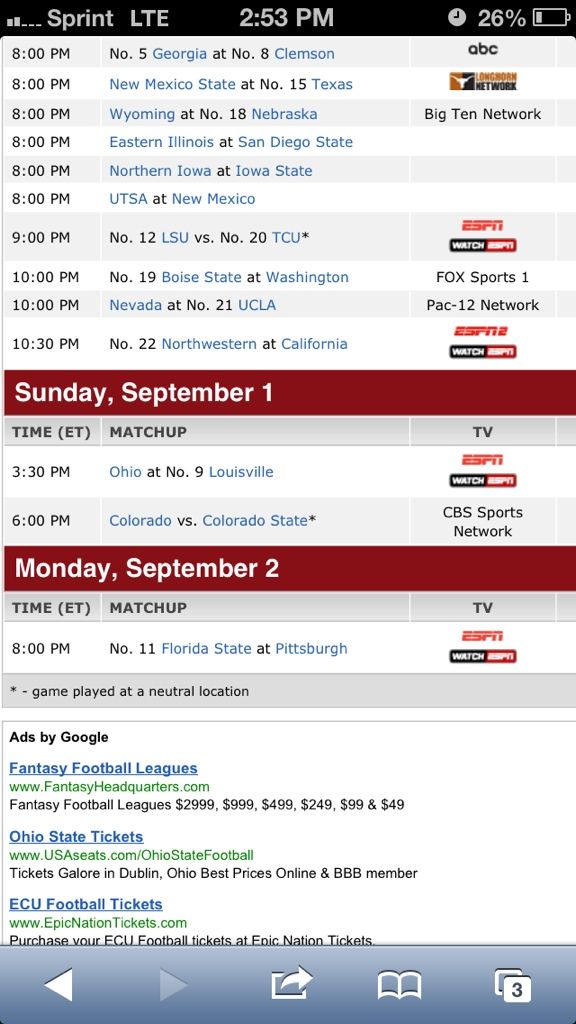Open Ohio State Tickets ad link
The image size is (576, 1024).
pos(76,837)
